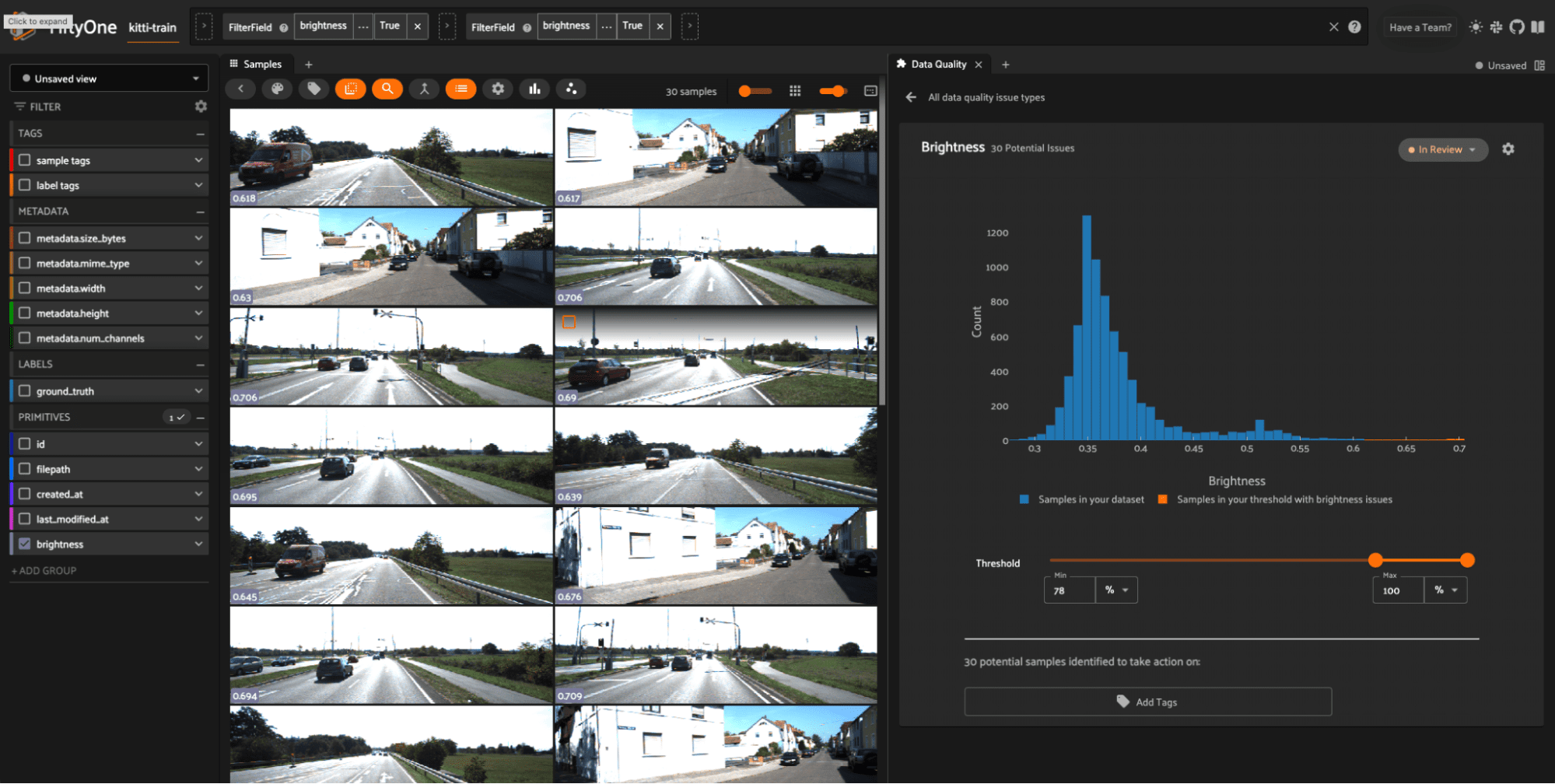Open the In Review status dropdown

(1443, 149)
